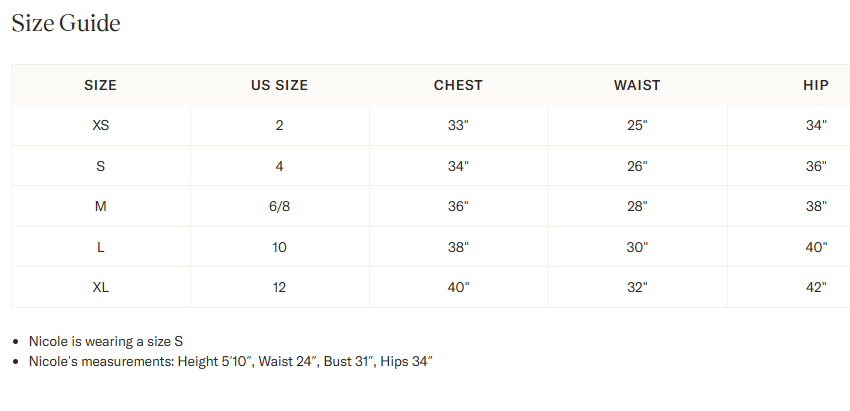This screenshot has height=411, width=850.
Task: Click the Size Guide heading
Action: pyautogui.click(x=66, y=23)
